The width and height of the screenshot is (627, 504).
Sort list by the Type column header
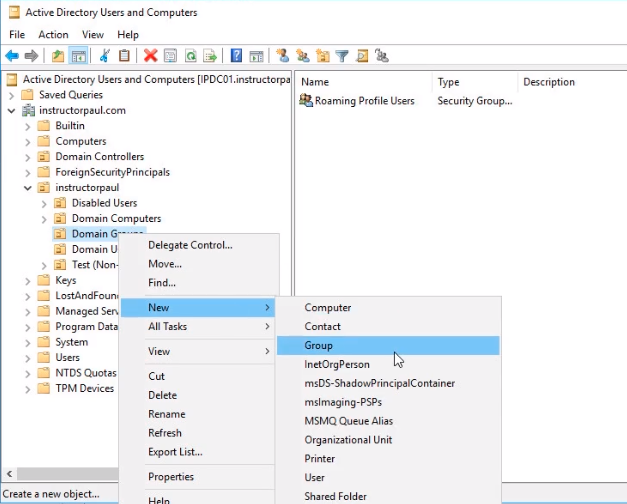tap(449, 82)
